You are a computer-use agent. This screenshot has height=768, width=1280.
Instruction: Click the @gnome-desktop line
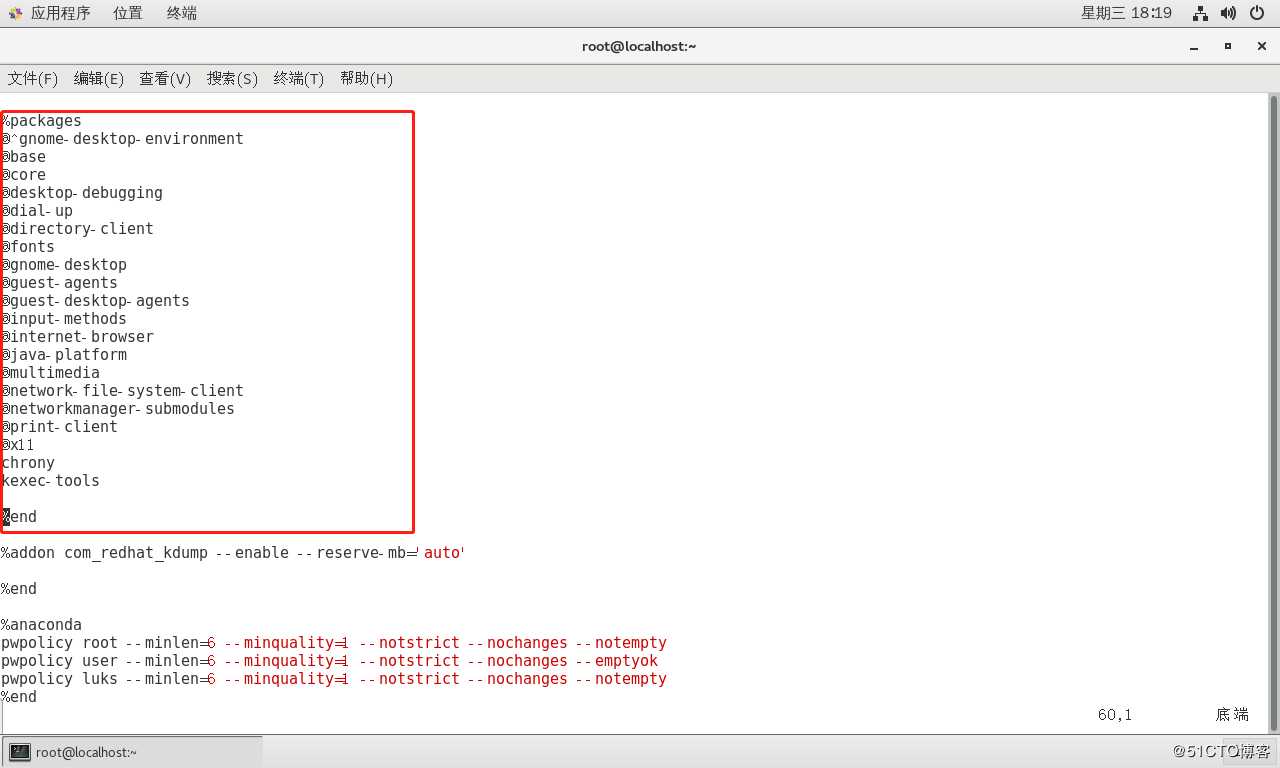coord(64,265)
